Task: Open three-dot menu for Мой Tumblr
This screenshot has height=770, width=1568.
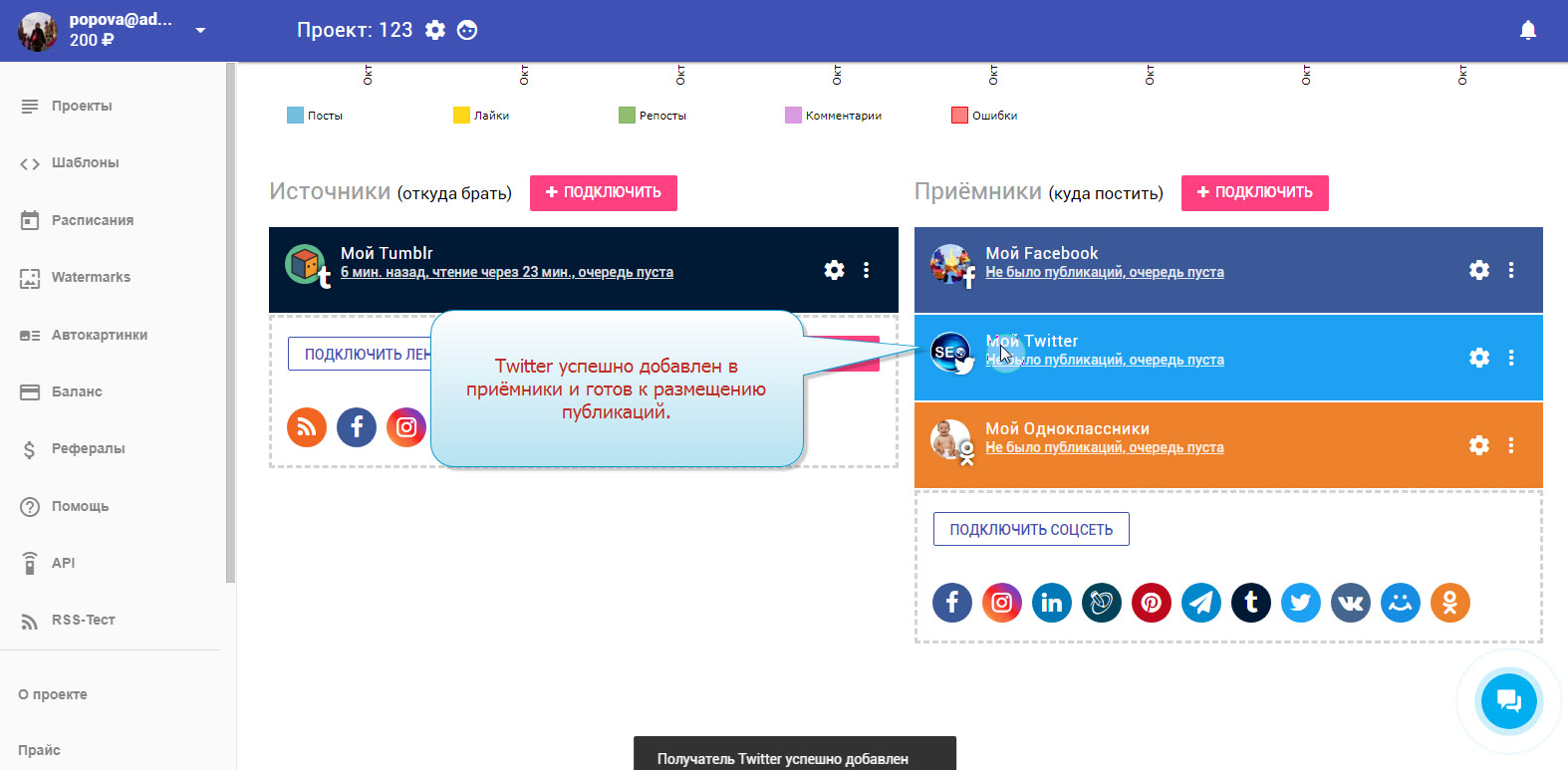Action: 866,270
